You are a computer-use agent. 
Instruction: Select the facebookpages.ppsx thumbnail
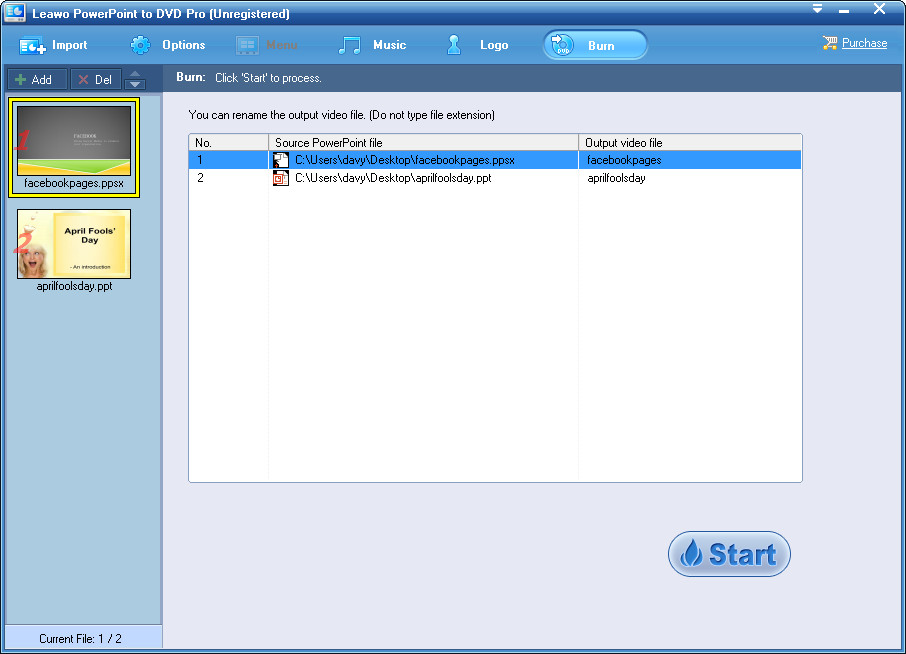(x=74, y=140)
